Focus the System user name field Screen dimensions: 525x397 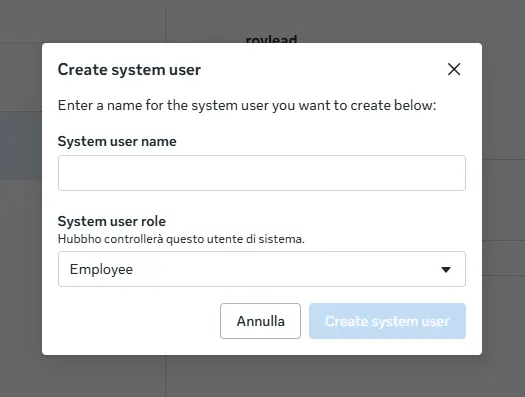click(261, 173)
